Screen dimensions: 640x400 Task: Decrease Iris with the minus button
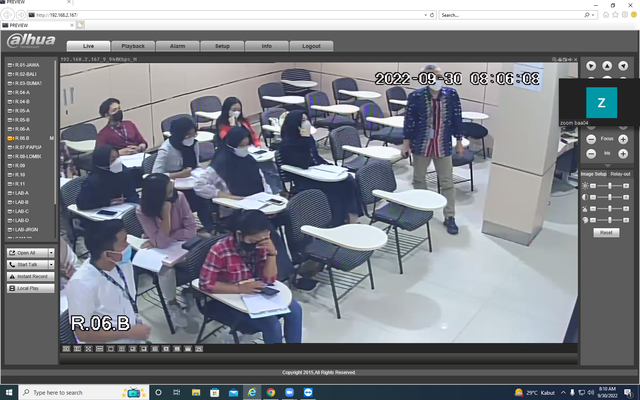[x=591, y=154]
